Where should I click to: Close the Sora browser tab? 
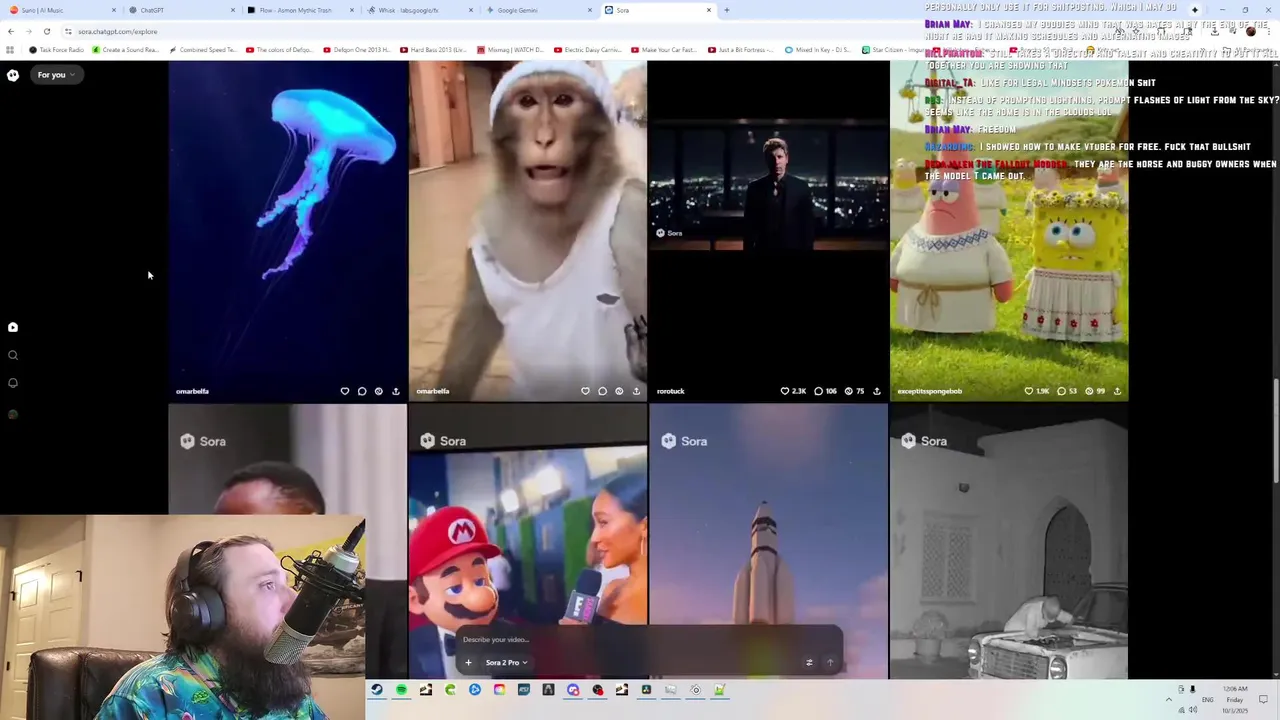pos(709,10)
